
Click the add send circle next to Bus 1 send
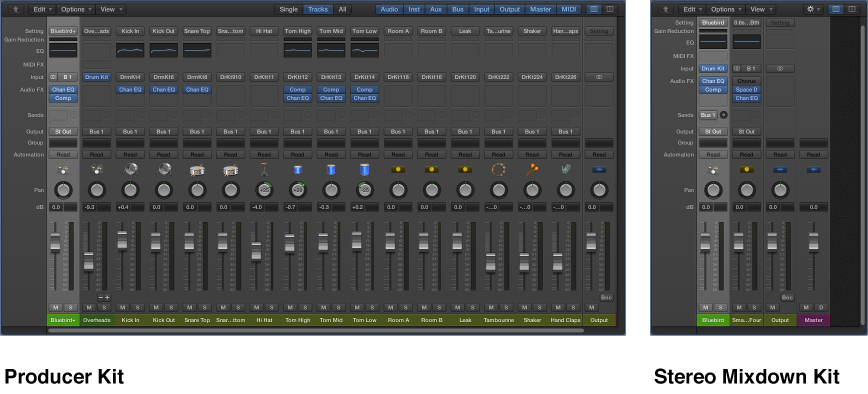coord(724,115)
